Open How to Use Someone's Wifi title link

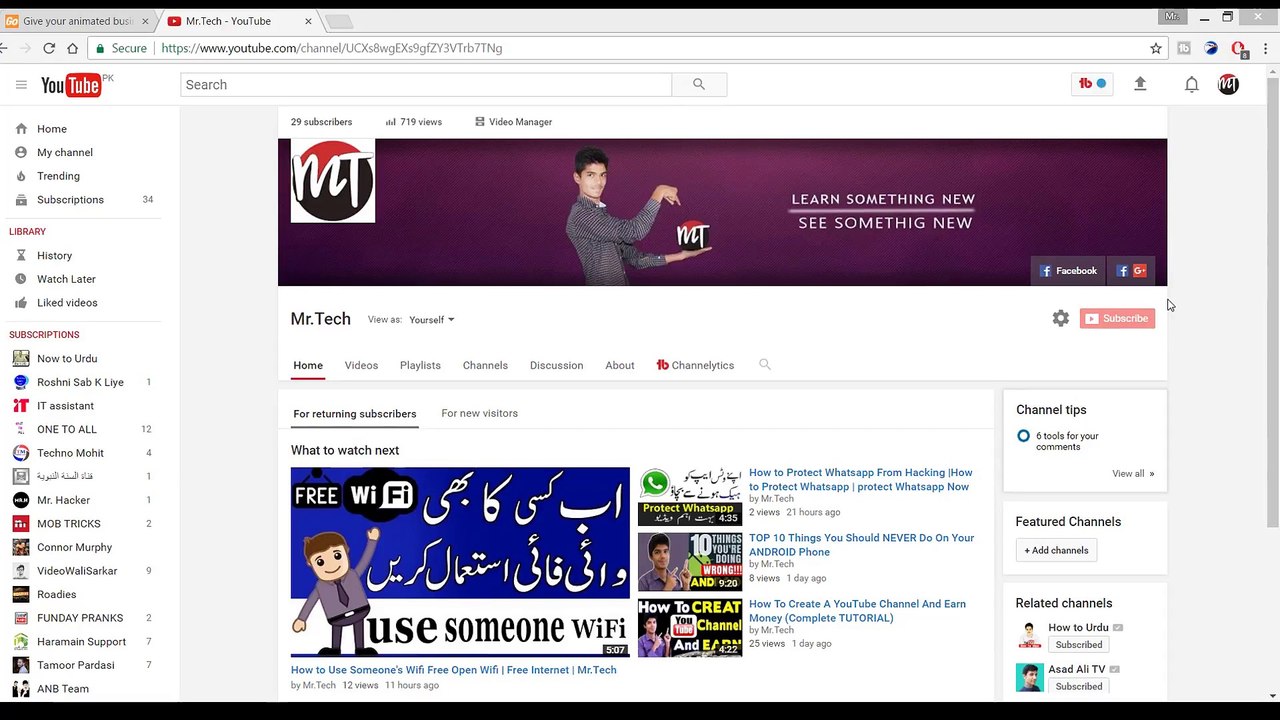(454, 670)
